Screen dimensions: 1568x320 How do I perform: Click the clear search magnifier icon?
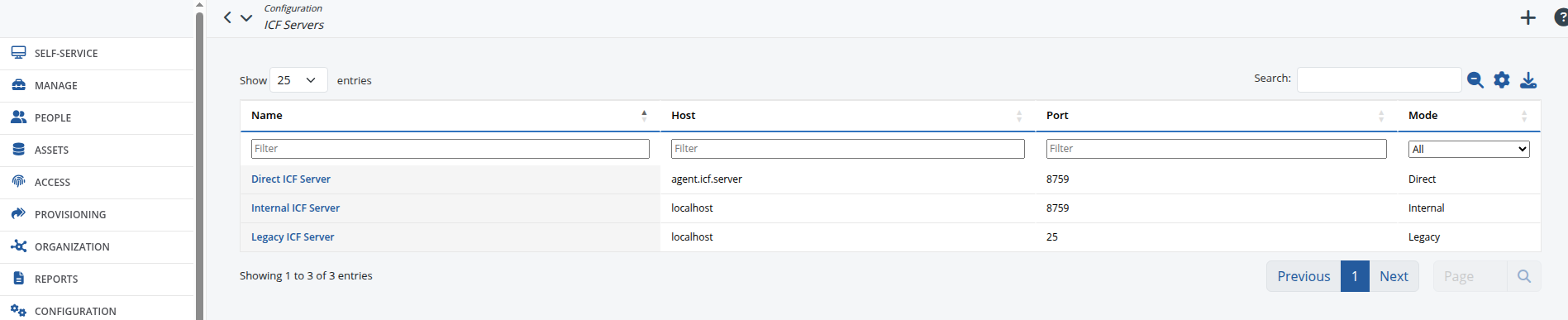coord(1475,79)
